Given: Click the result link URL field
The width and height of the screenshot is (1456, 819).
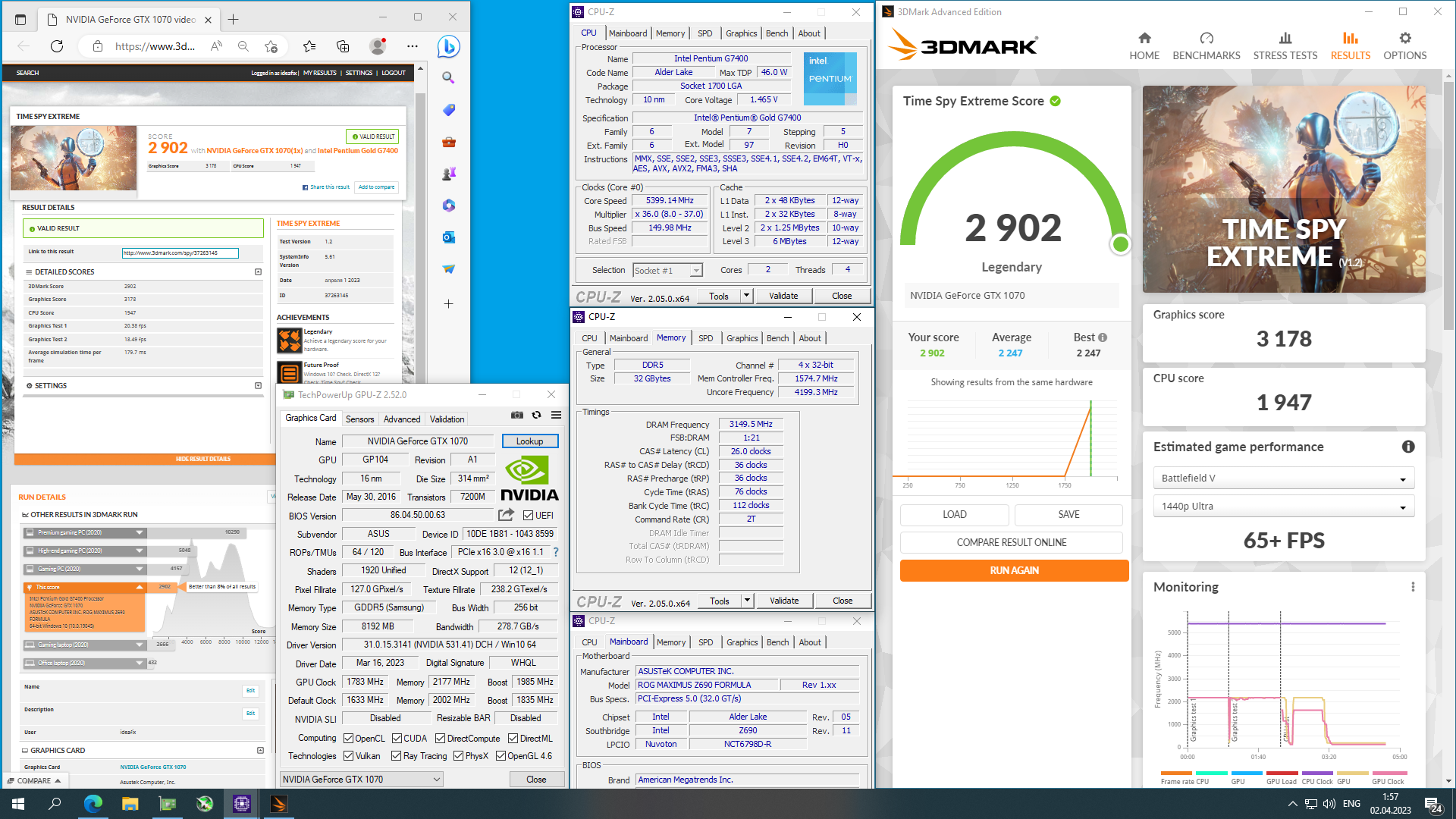Looking at the screenshot, I should (x=180, y=253).
